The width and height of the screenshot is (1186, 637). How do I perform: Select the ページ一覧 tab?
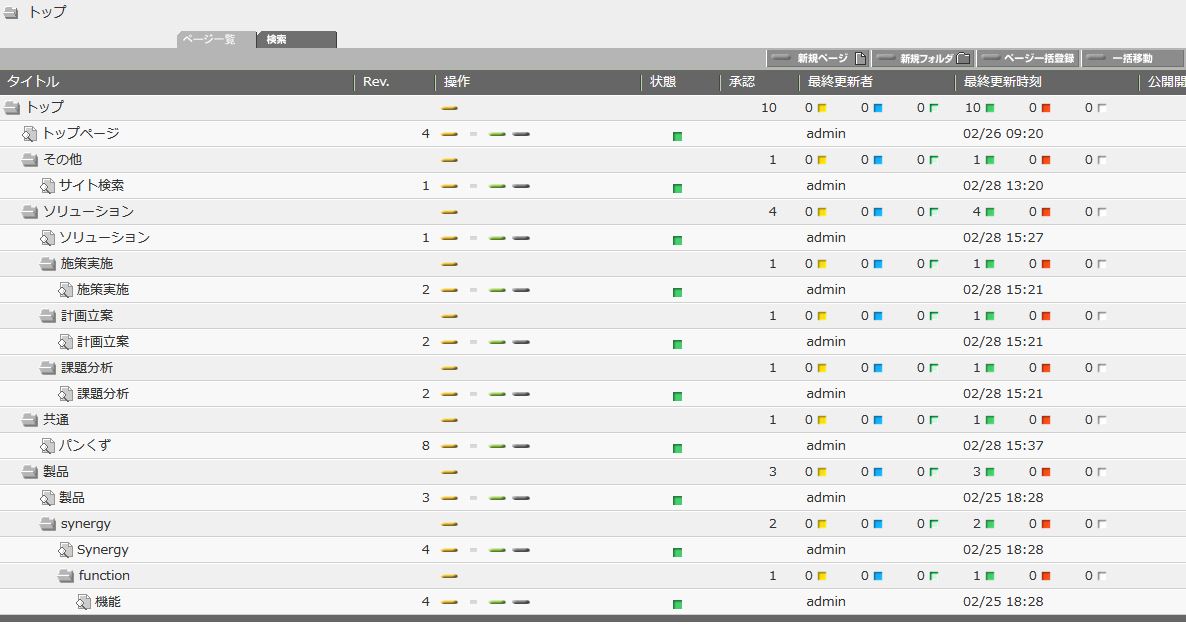coord(215,40)
